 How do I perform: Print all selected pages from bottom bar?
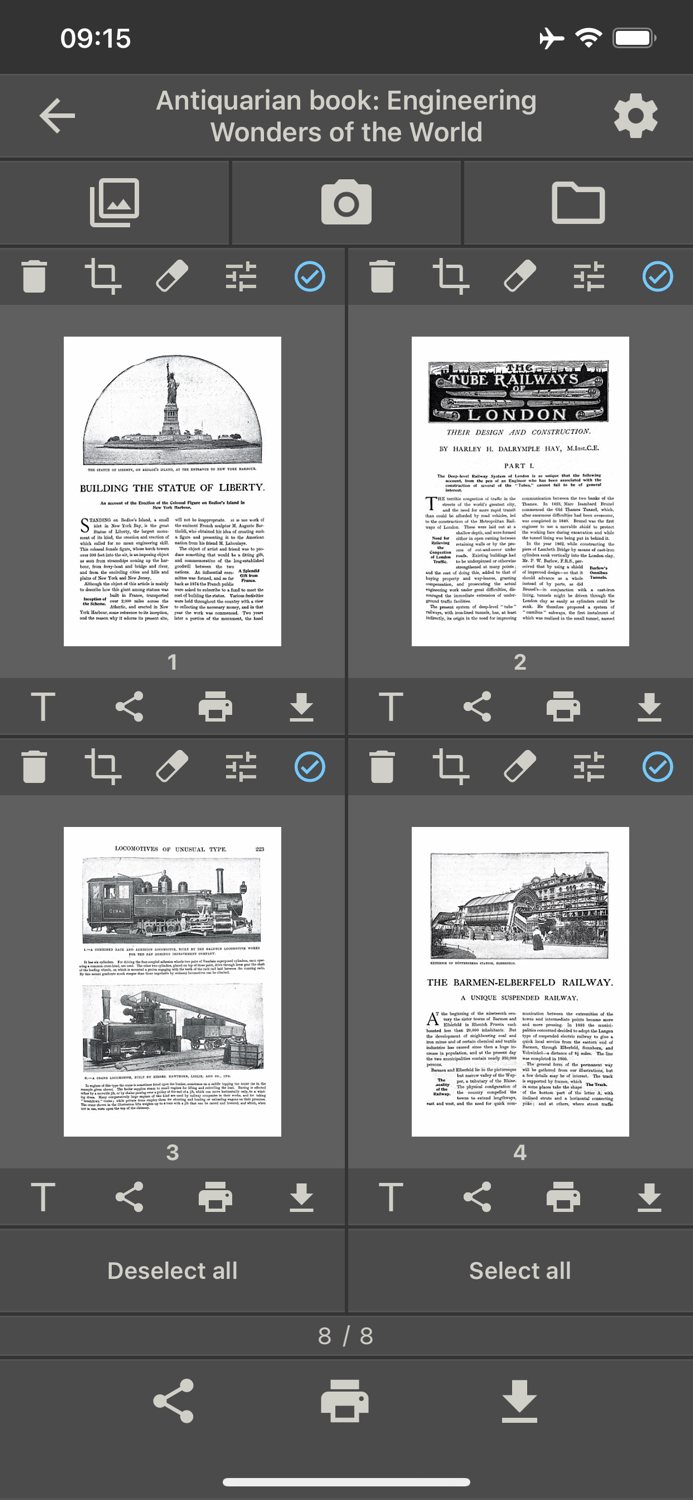click(345, 1401)
